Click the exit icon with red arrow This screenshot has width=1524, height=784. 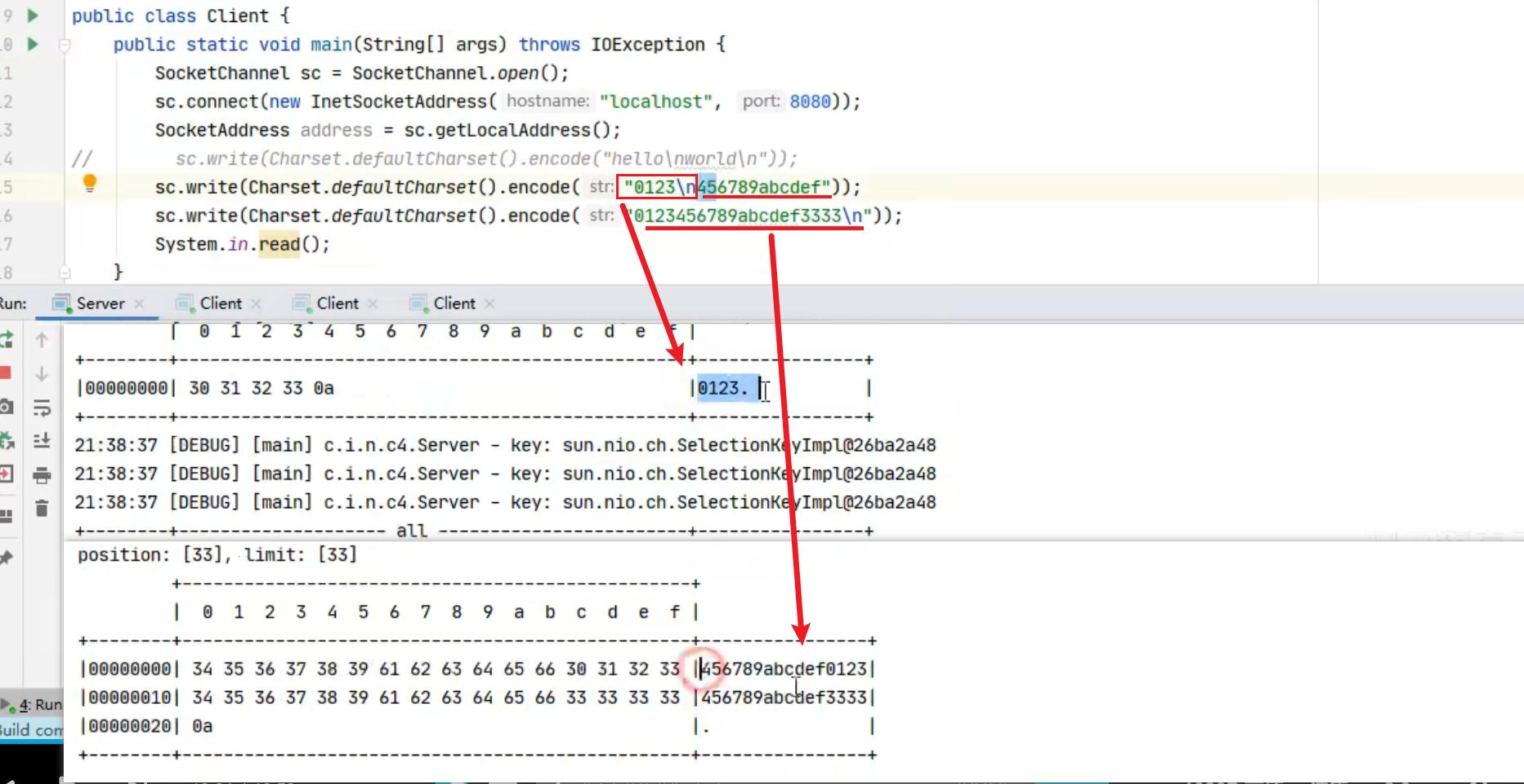[6, 474]
